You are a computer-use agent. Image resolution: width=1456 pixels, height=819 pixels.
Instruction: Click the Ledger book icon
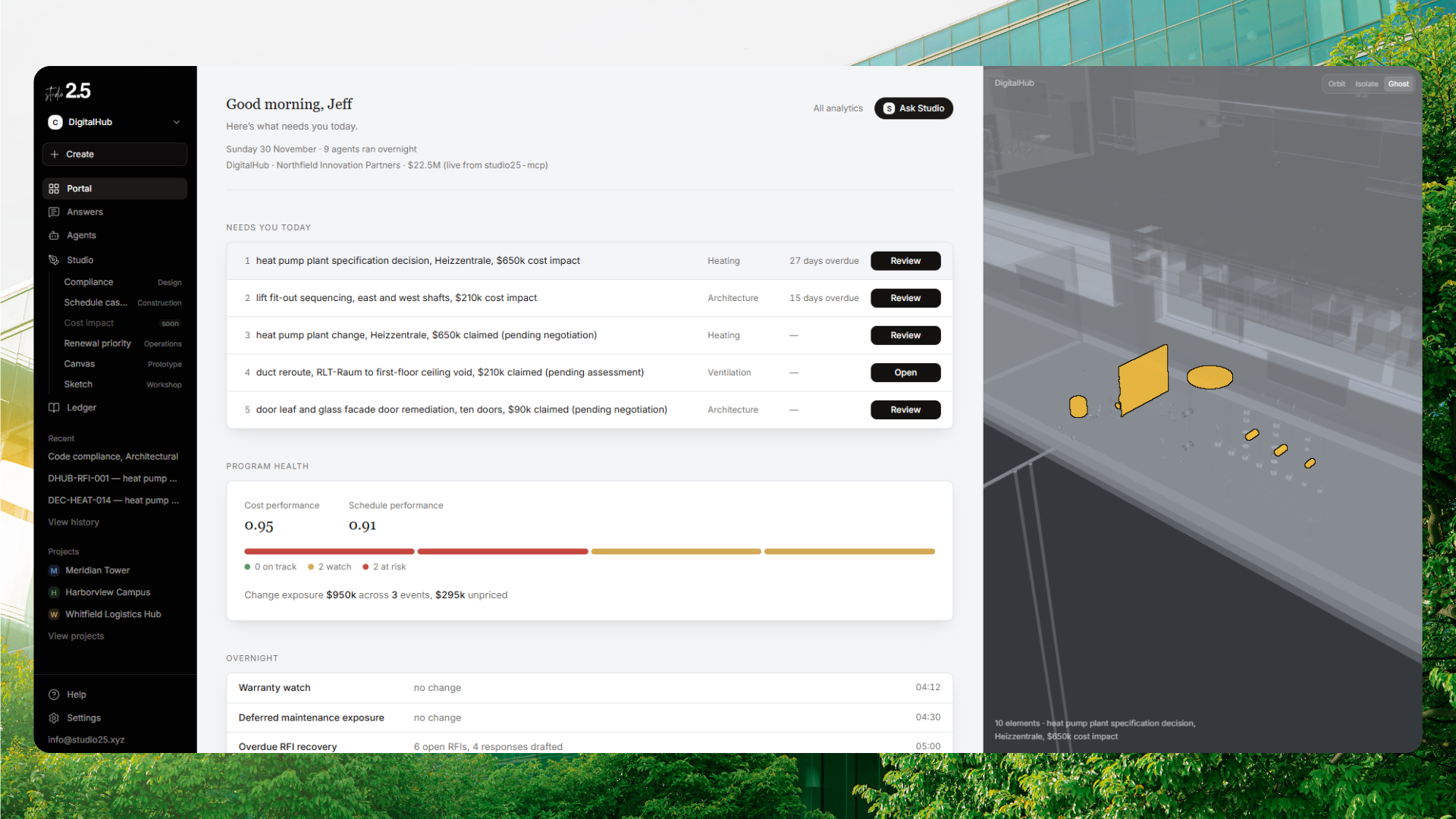pyautogui.click(x=54, y=408)
